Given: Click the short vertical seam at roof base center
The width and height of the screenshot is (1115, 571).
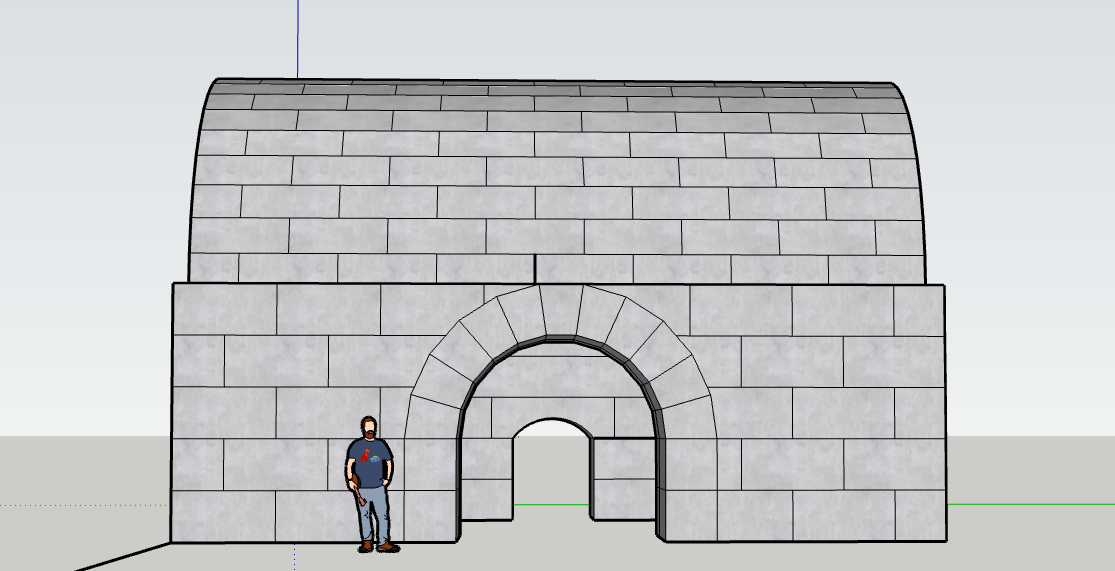Looking at the screenshot, I should pyautogui.click(x=536, y=268).
